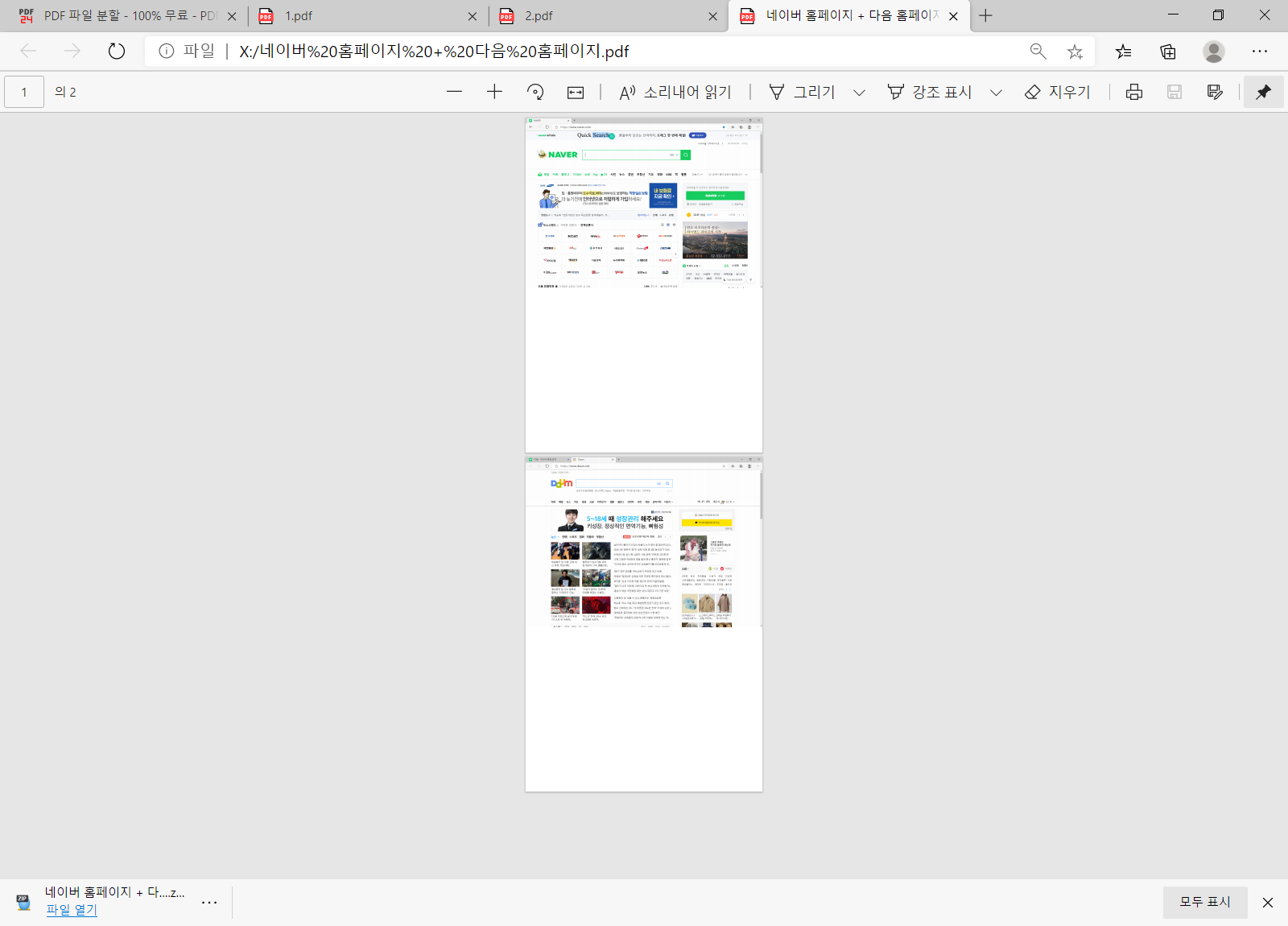
Task: Click the page number input field
Action: (24, 91)
